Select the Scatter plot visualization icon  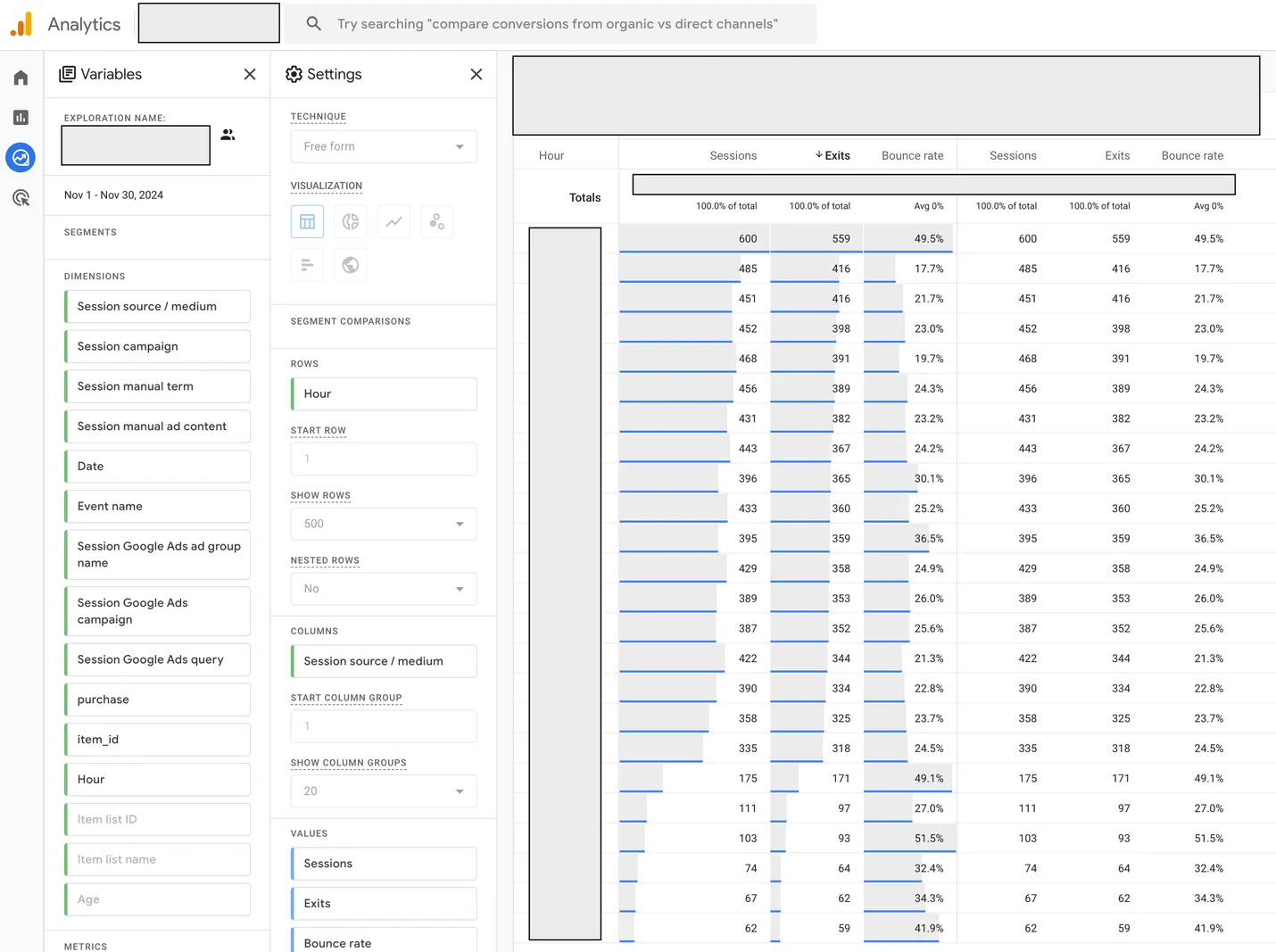pos(437,222)
